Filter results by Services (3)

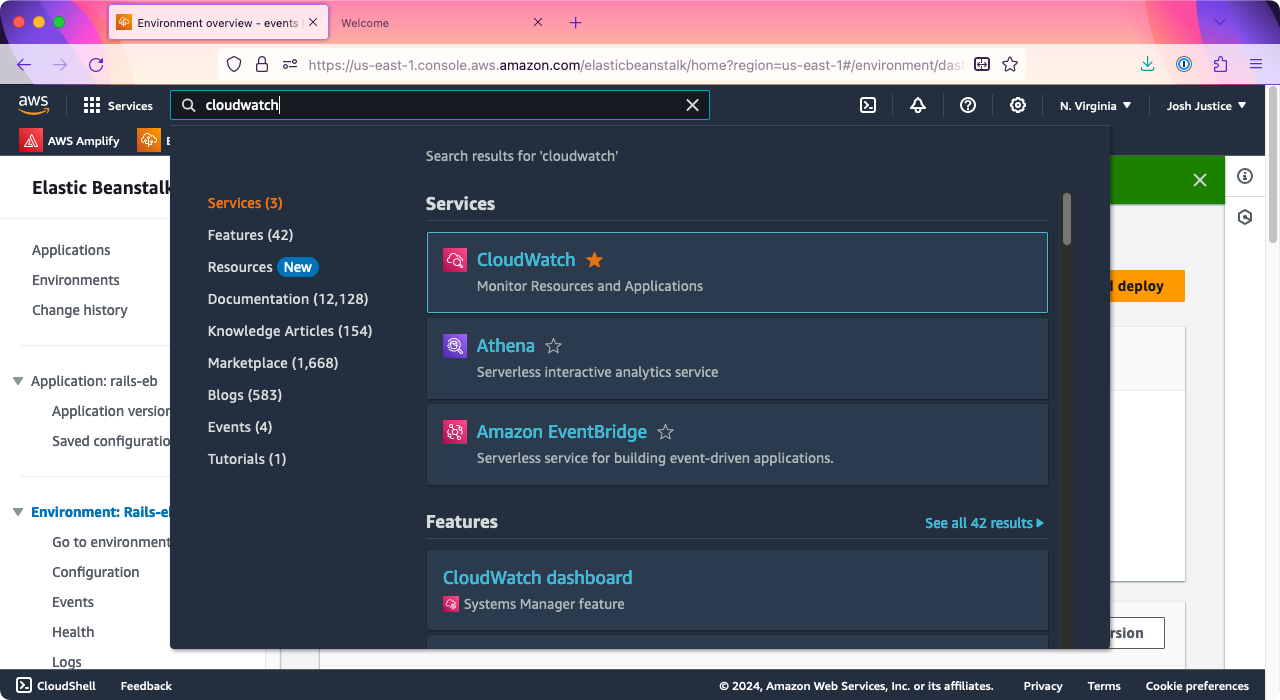245,203
